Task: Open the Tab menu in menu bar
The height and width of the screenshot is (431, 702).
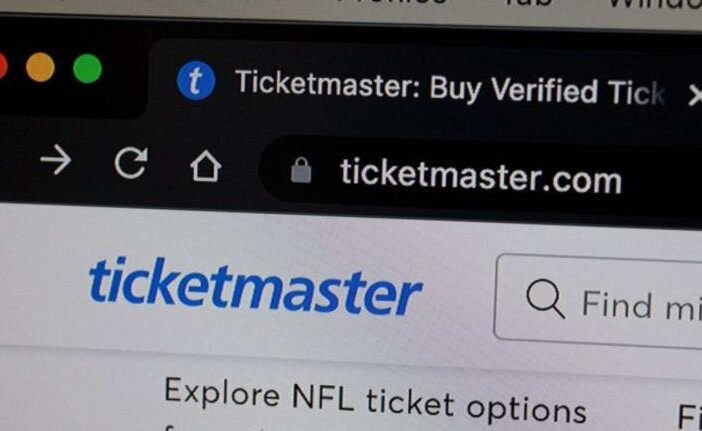Action: click(528, 4)
